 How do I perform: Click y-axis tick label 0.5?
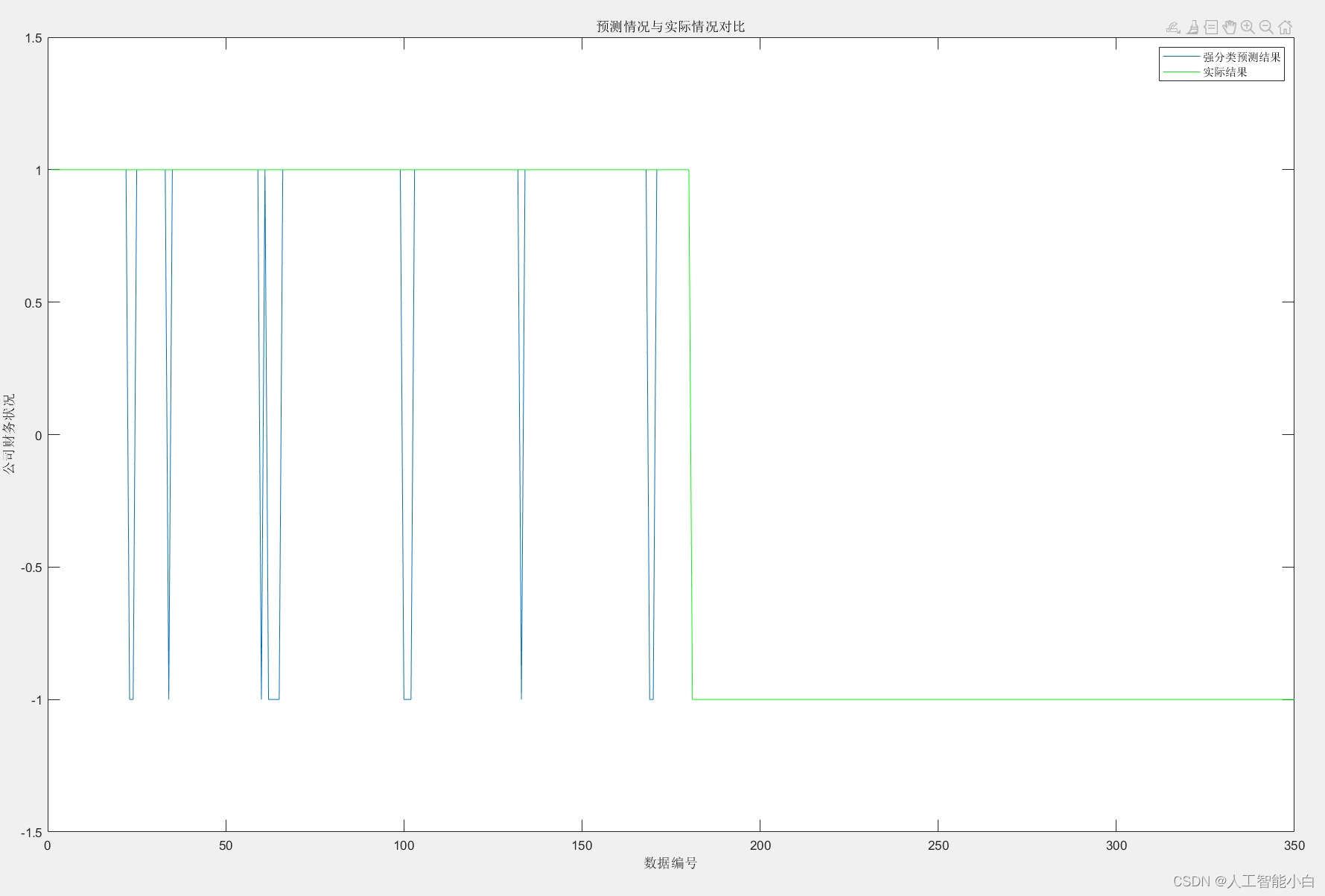[x=34, y=303]
